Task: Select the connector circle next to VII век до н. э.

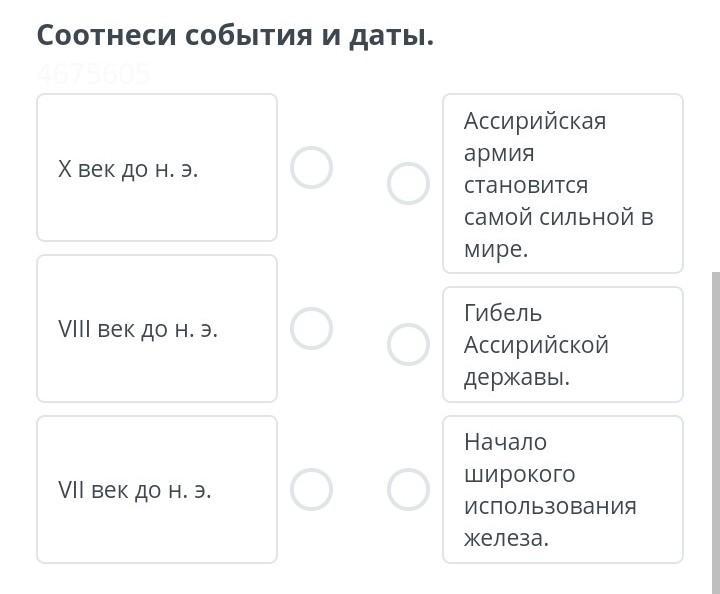Action: pyautogui.click(x=311, y=489)
